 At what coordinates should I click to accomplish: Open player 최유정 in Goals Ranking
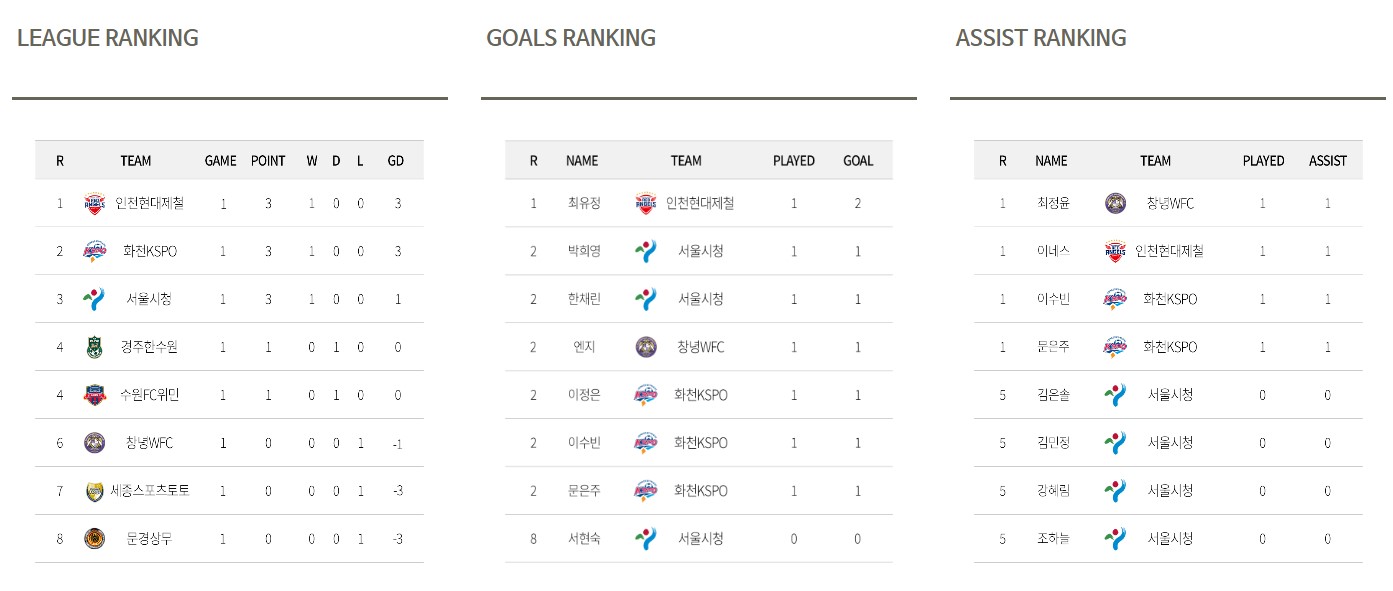(583, 203)
